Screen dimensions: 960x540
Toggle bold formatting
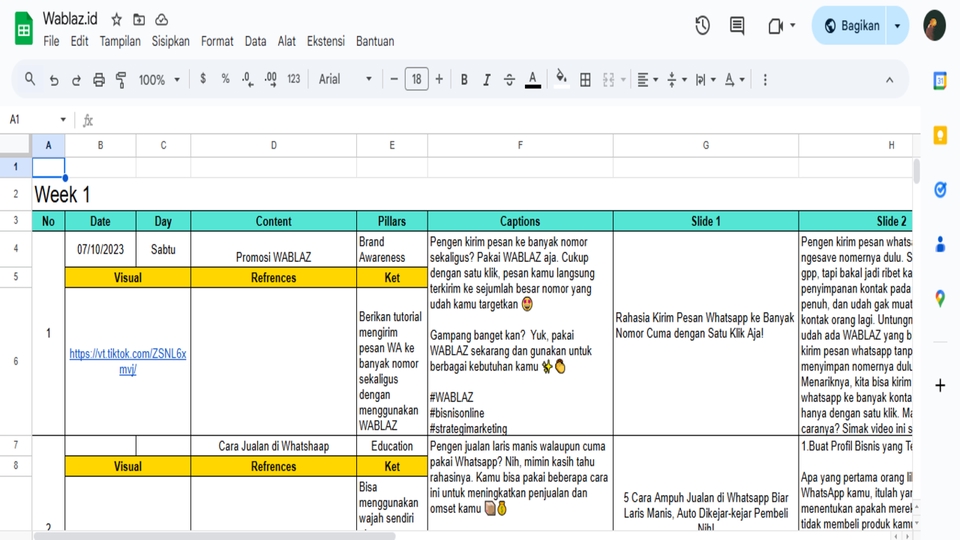point(464,80)
